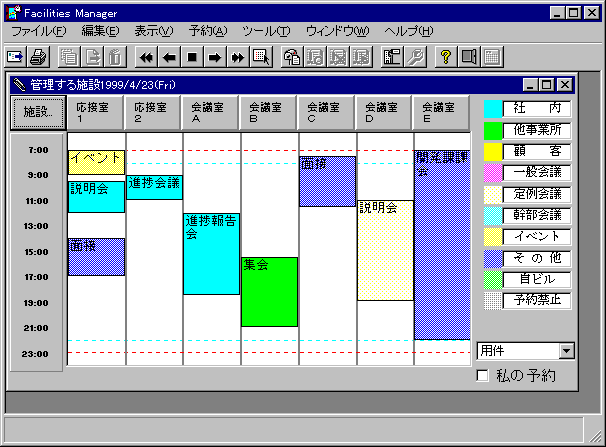This screenshot has width=606, height=447.
Task: Click the grayed trash can toolbar icon
Action: coord(115,57)
